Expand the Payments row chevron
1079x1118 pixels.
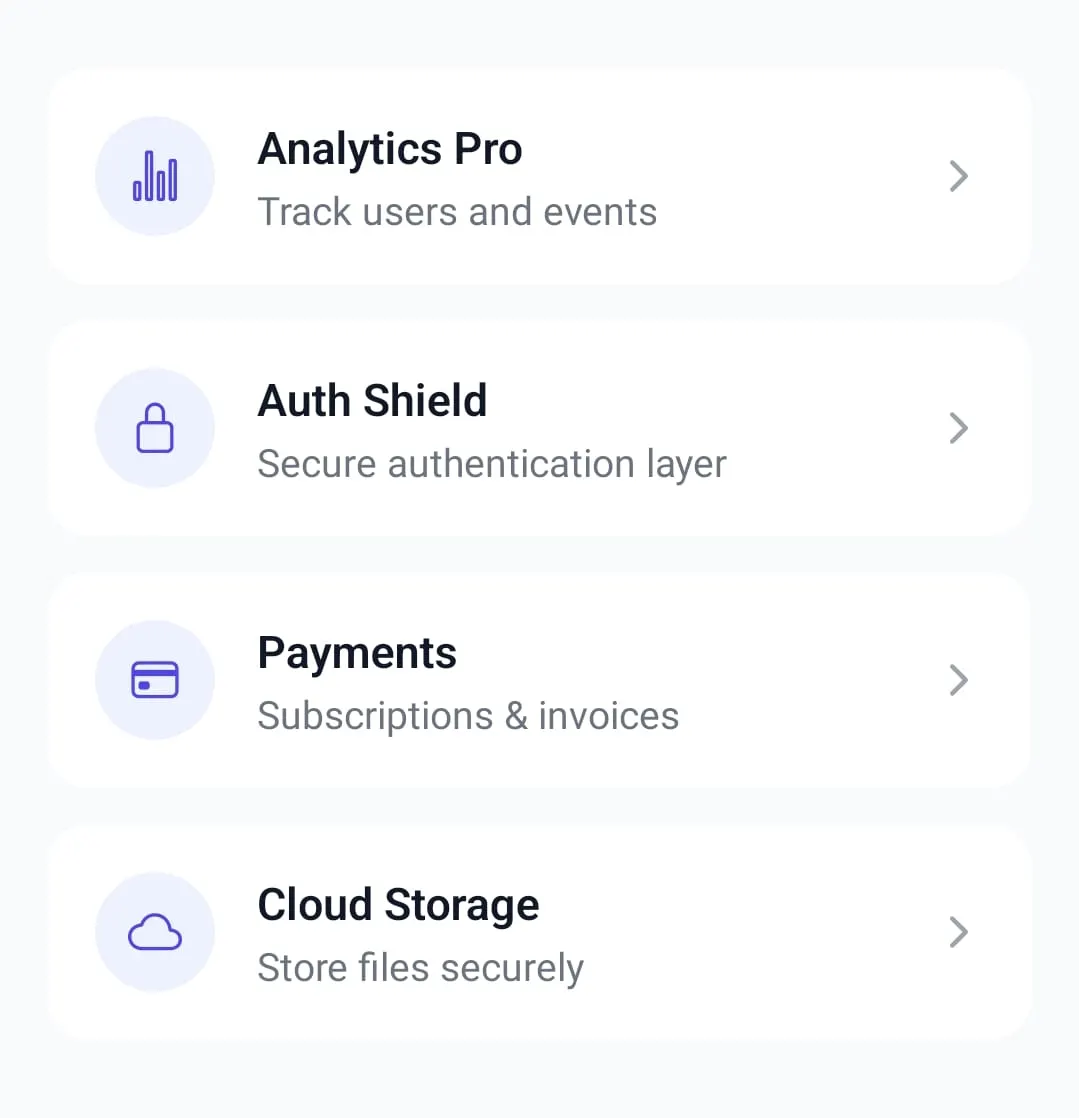tap(958, 679)
